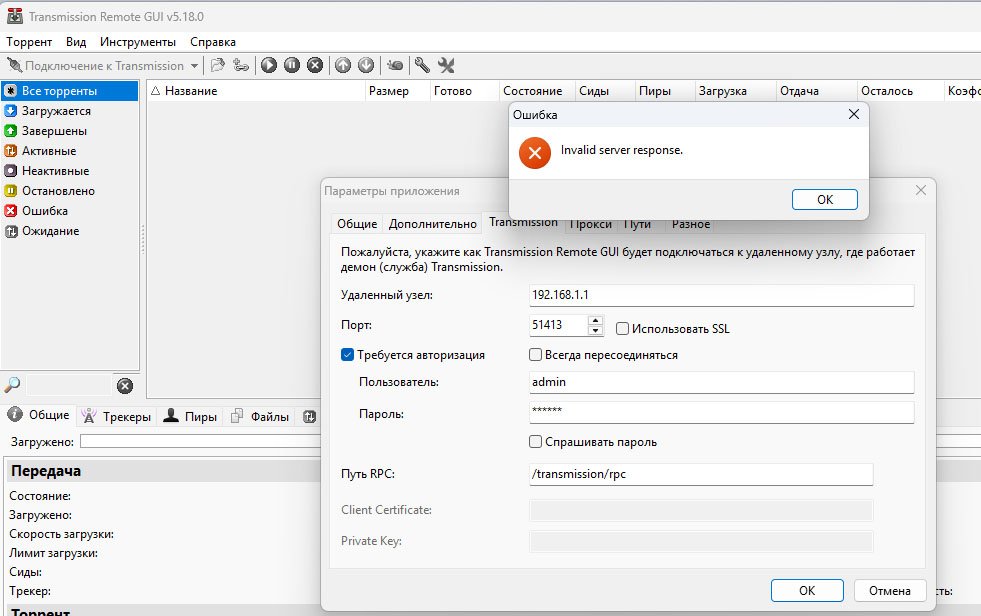Enable the Использовать SSL checkbox
Screen dimensions: 981x616
pyautogui.click(x=623, y=328)
